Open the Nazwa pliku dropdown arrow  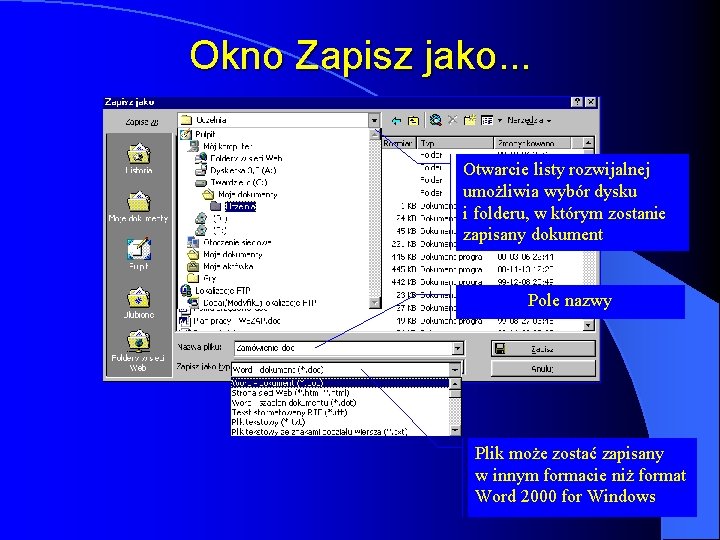457,349
